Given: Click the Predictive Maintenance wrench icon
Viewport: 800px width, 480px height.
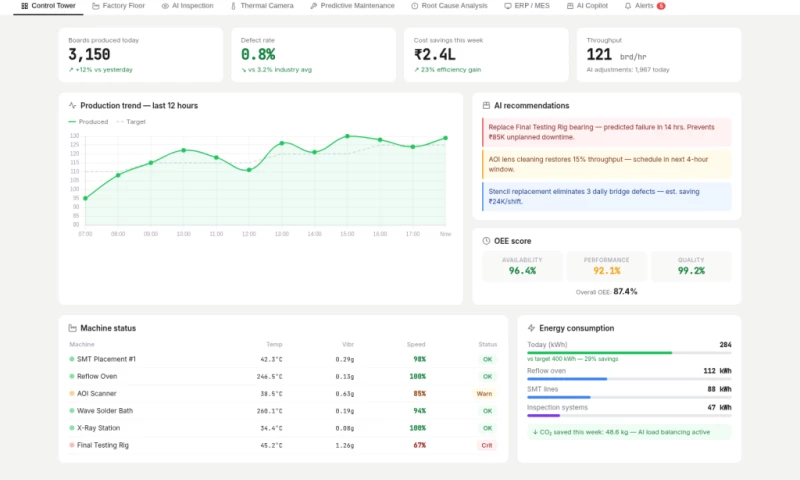Looking at the screenshot, I should click(x=313, y=6).
